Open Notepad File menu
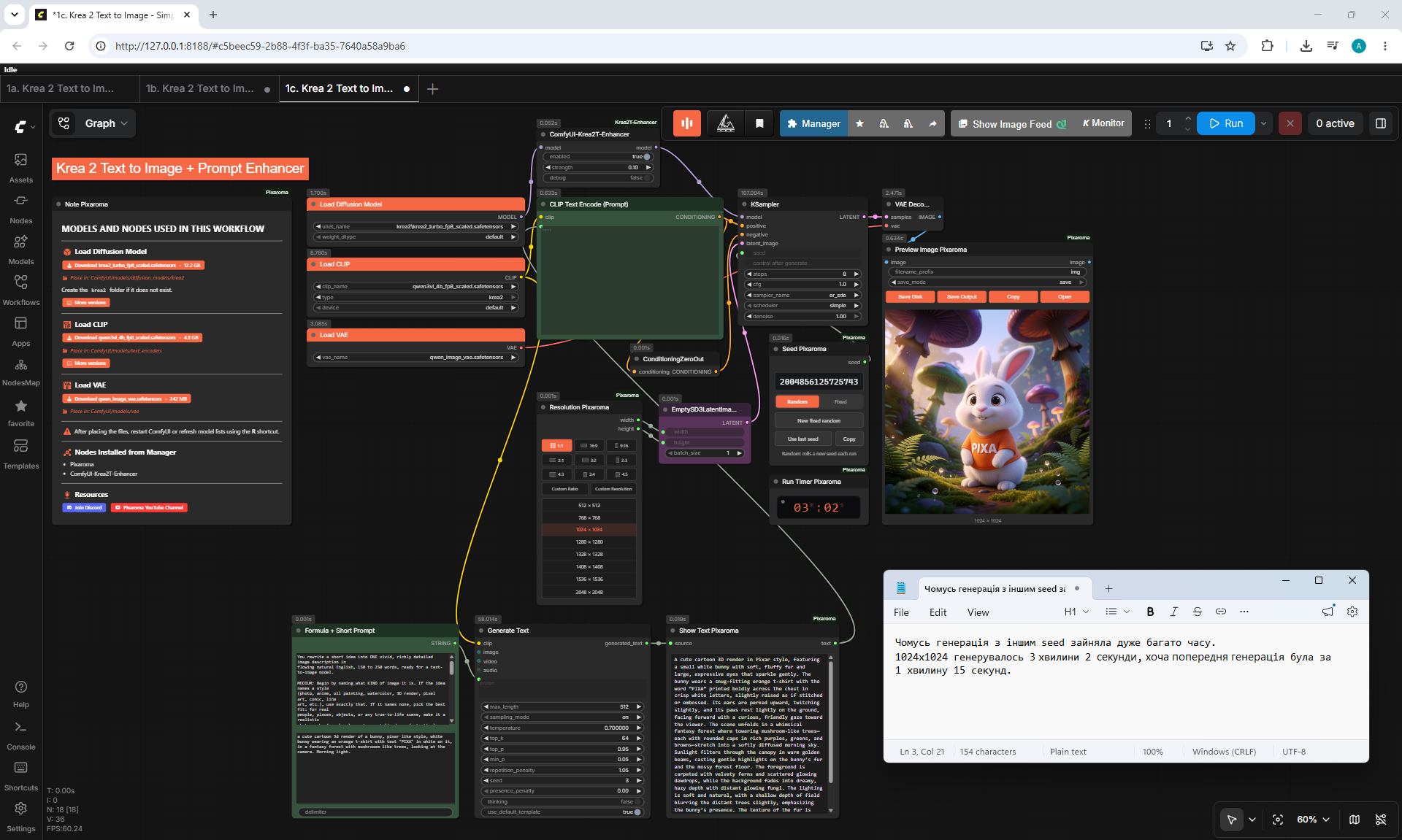Screen dimensions: 1402x840 [x=901, y=612]
